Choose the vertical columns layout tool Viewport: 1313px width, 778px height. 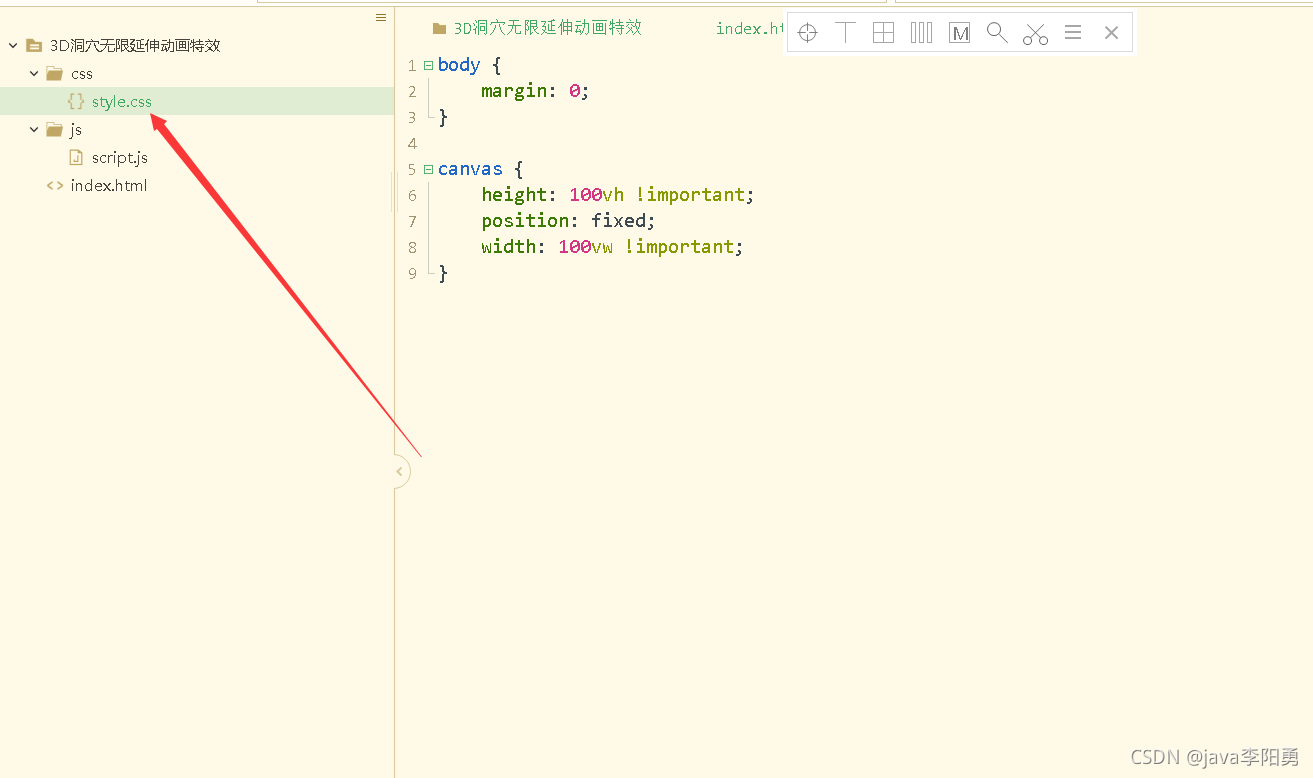tap(921, 33)
